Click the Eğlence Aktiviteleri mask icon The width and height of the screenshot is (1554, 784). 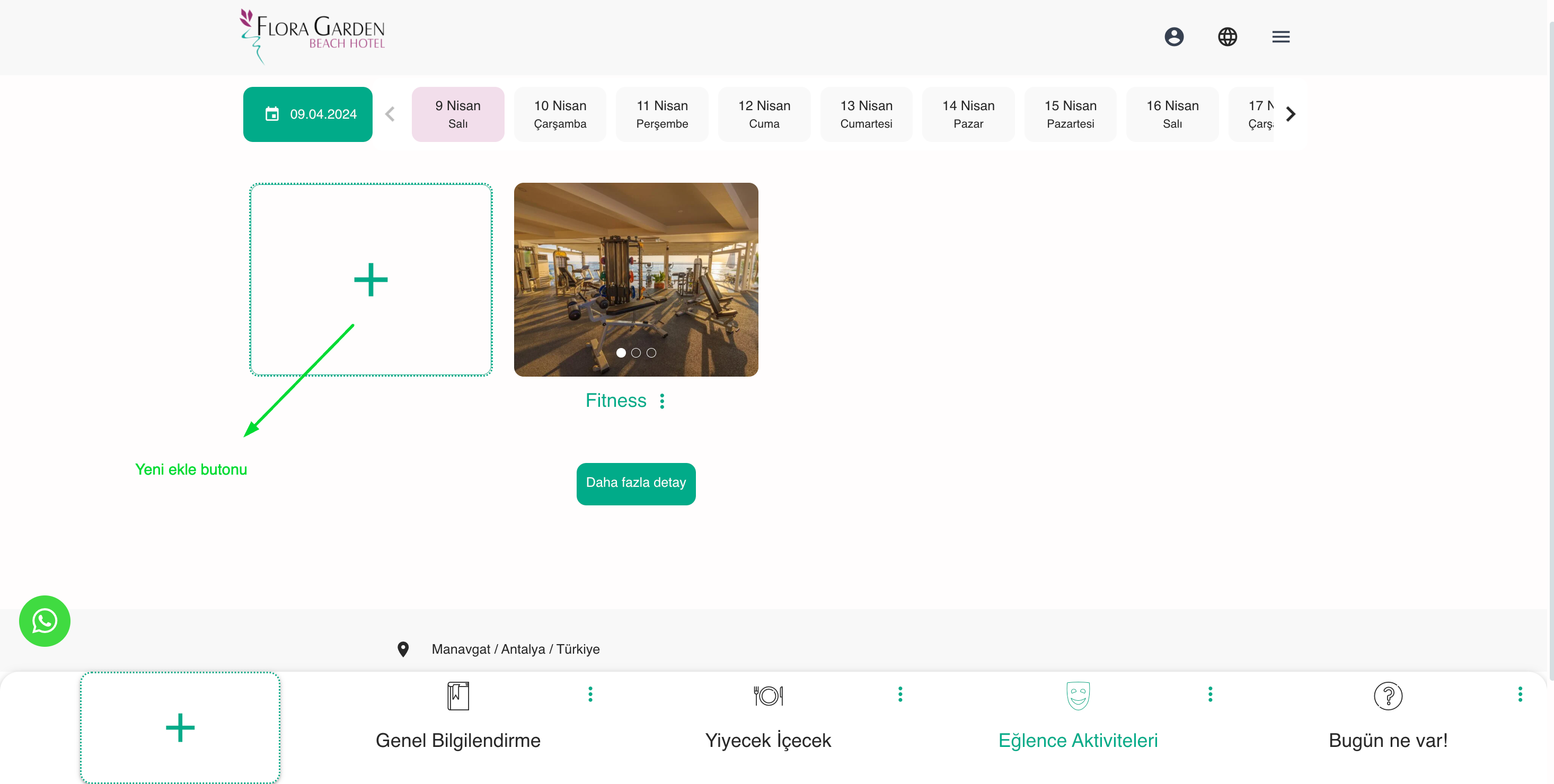1078,696
